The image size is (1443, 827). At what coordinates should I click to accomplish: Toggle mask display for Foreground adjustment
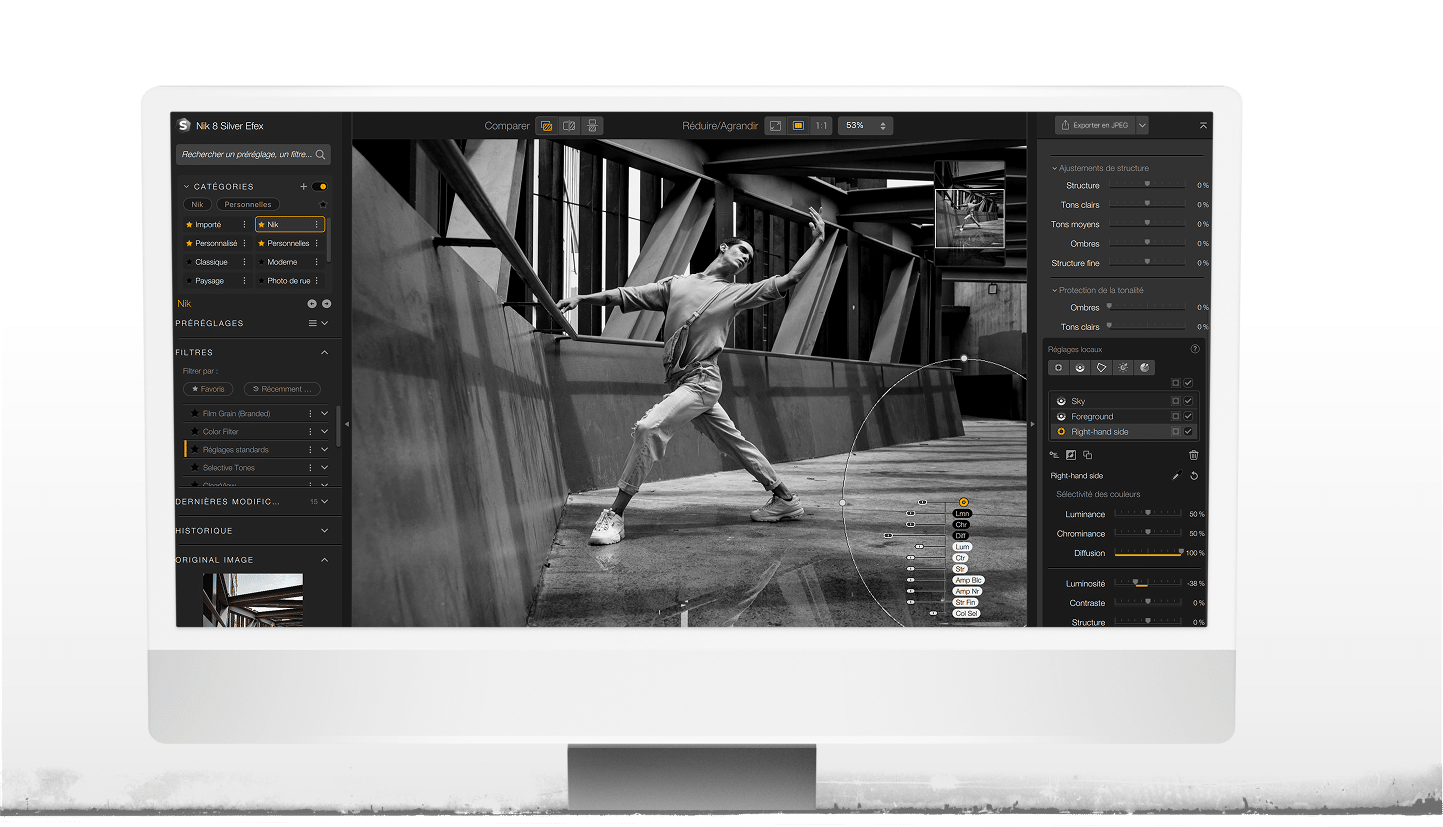click(1176, 416)
